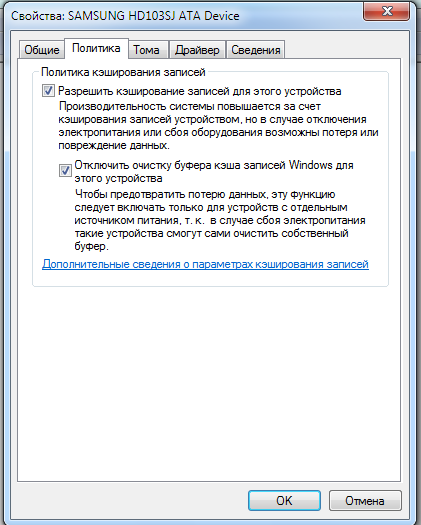The height and width of the screenshot is (525, 421).
Task: Show the Сведения tab
Action: (x=256, y=50)
